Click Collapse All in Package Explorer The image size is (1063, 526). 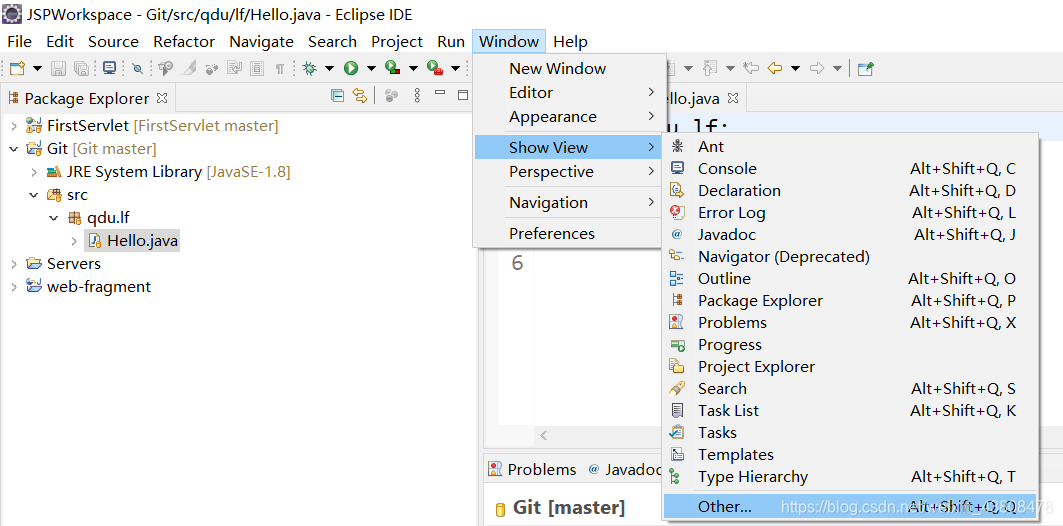(337, 96)
